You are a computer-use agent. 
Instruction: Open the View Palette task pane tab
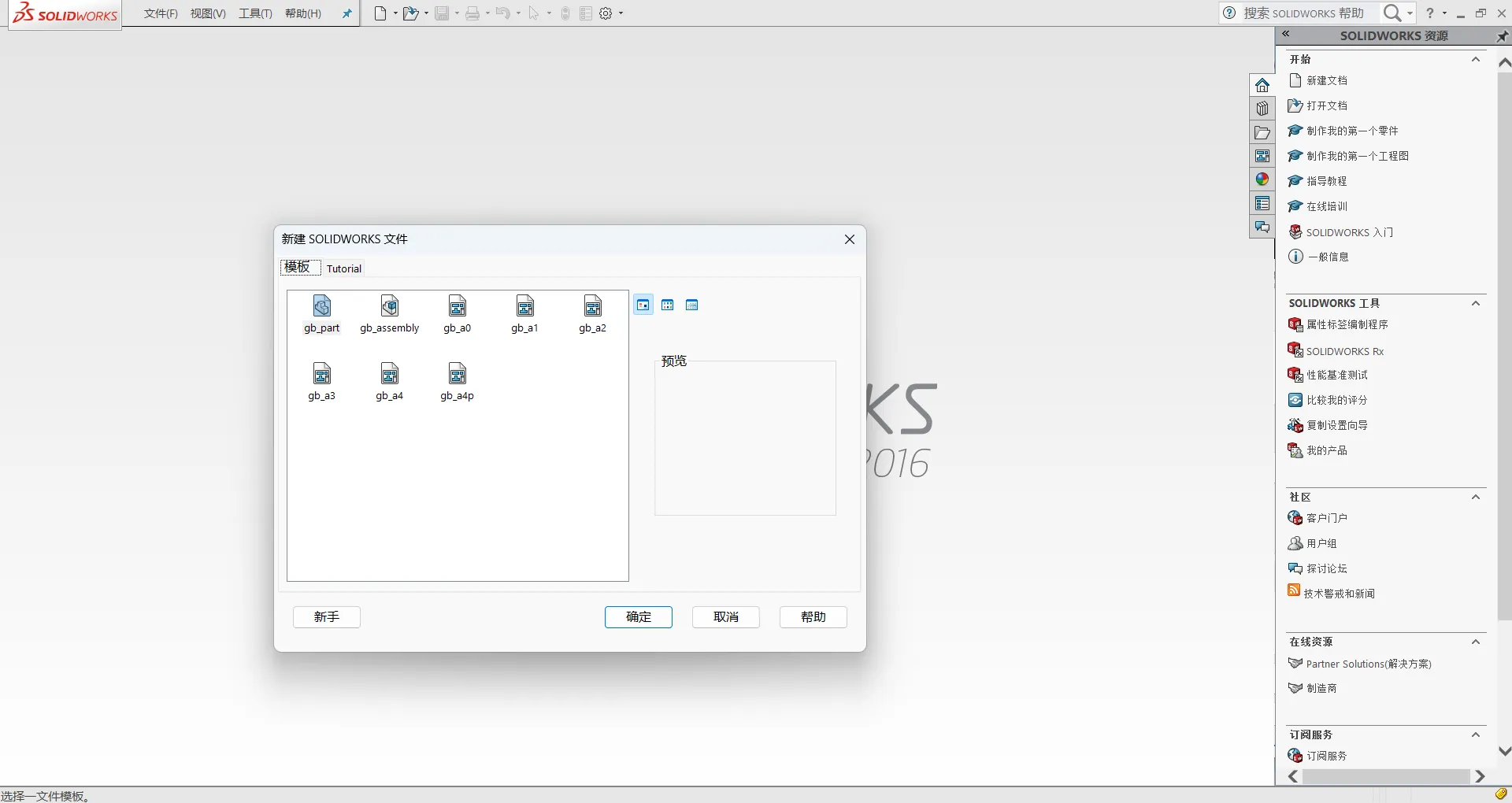point(1262,156)
